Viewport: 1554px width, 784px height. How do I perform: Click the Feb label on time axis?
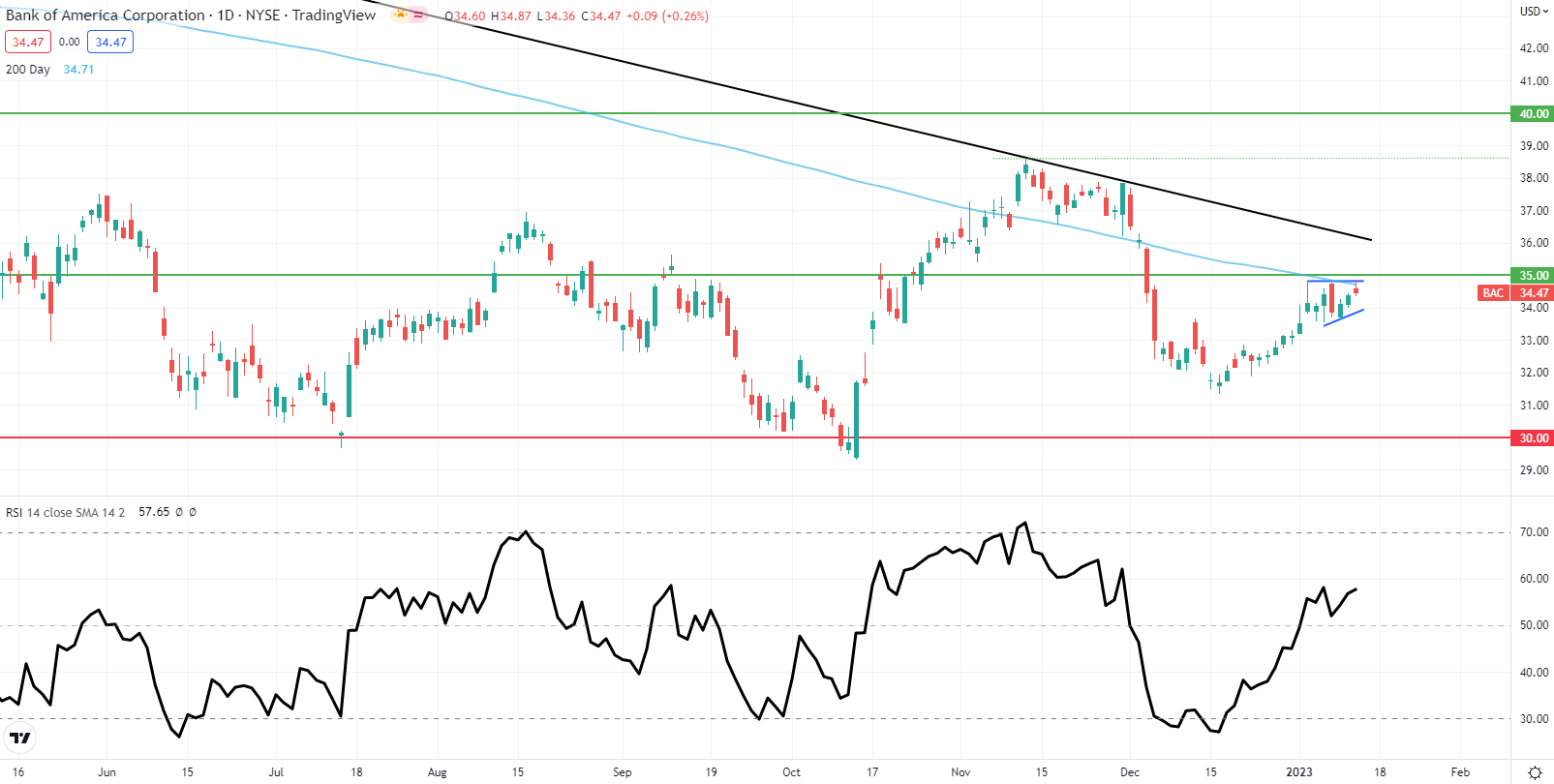[1460, 772]
